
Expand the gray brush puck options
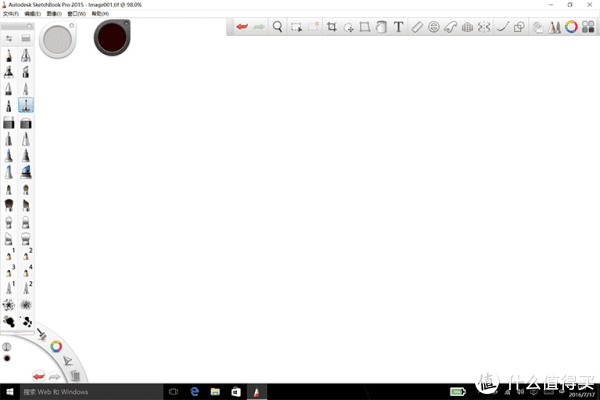coord(73,23)
